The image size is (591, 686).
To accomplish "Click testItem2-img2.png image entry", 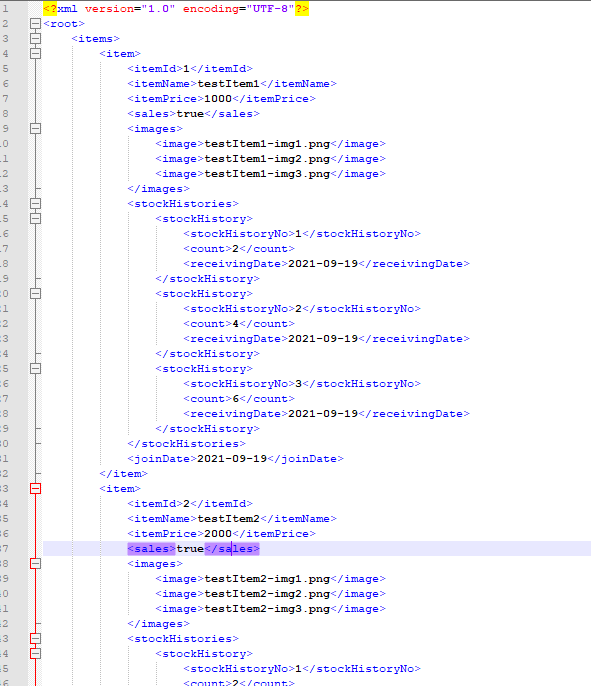I will click(270, 594).
